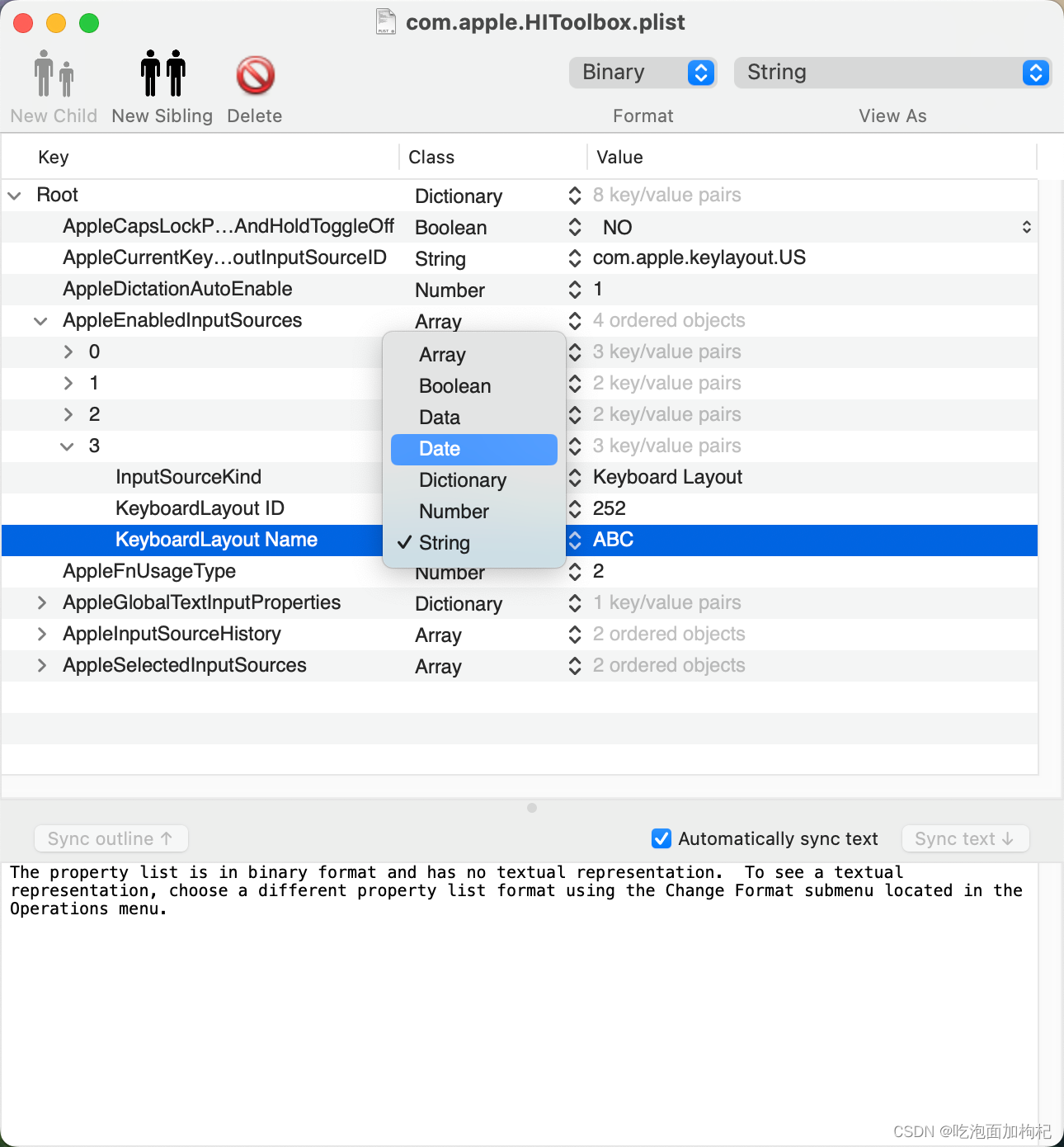1064x1147 pixels.
Task: Select the KeyboardLayout ID key row
Action: pos(200,508)
